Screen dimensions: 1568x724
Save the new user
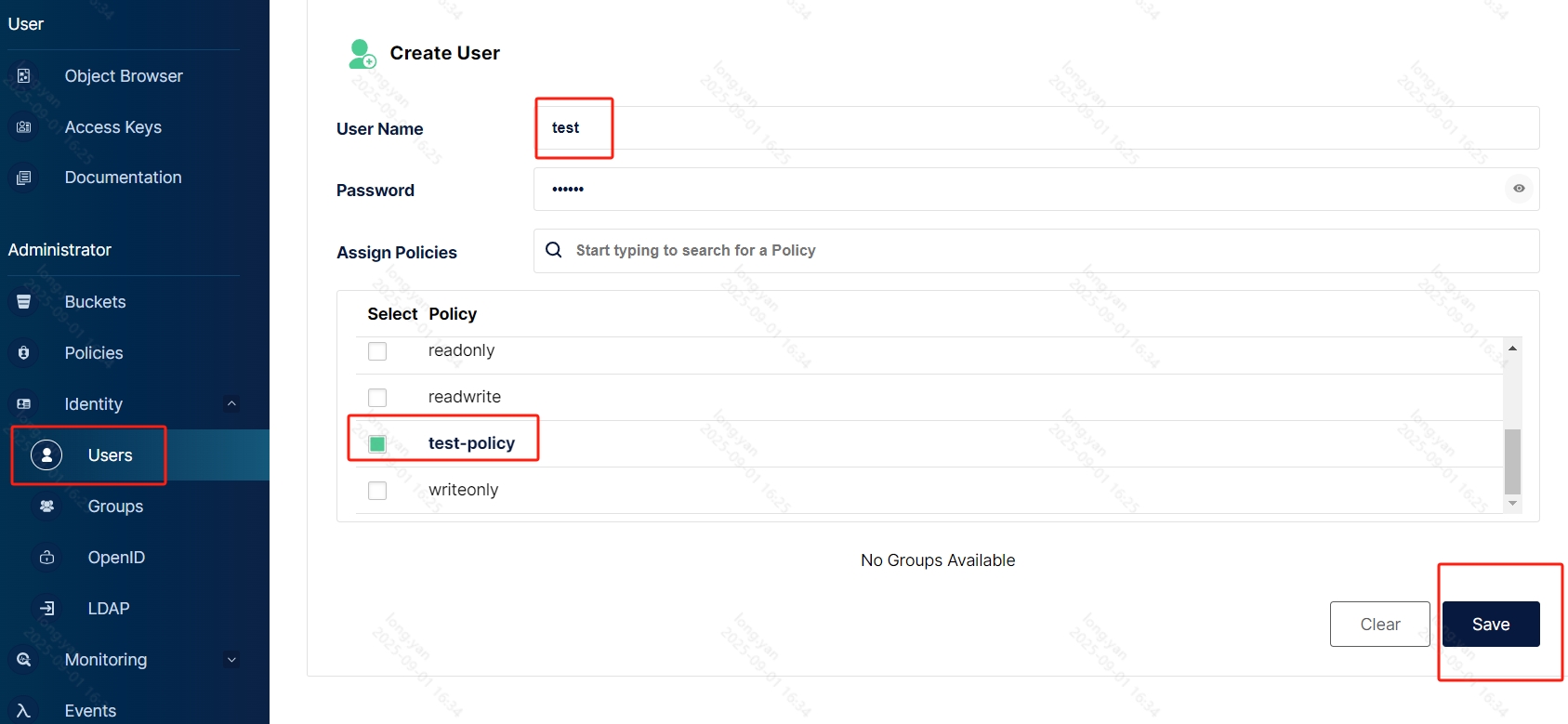pos(1491,625)
